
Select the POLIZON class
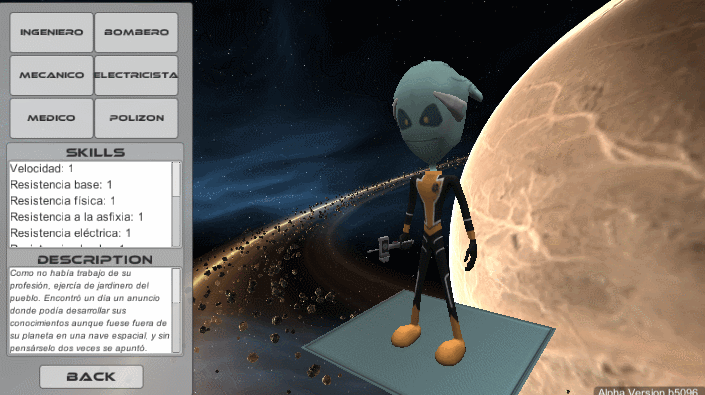[136, 118]
